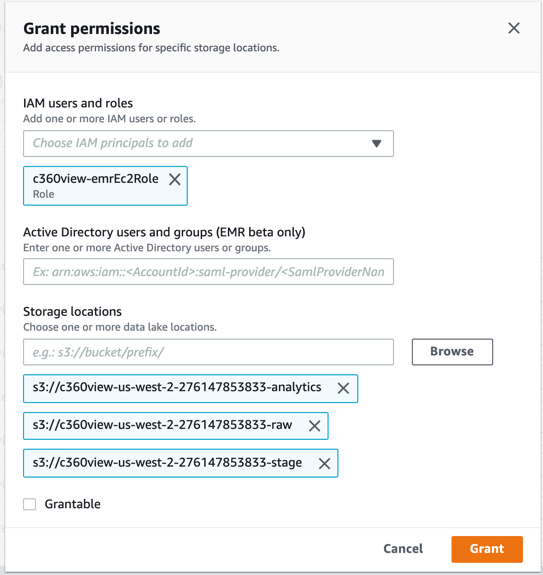Click the orange Grant button

coord(487,549)
